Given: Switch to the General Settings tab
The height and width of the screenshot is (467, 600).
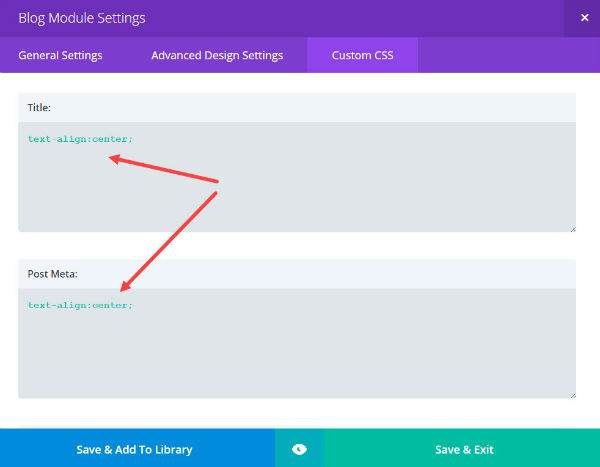Looking at the screenshot, I should (60, 55).
